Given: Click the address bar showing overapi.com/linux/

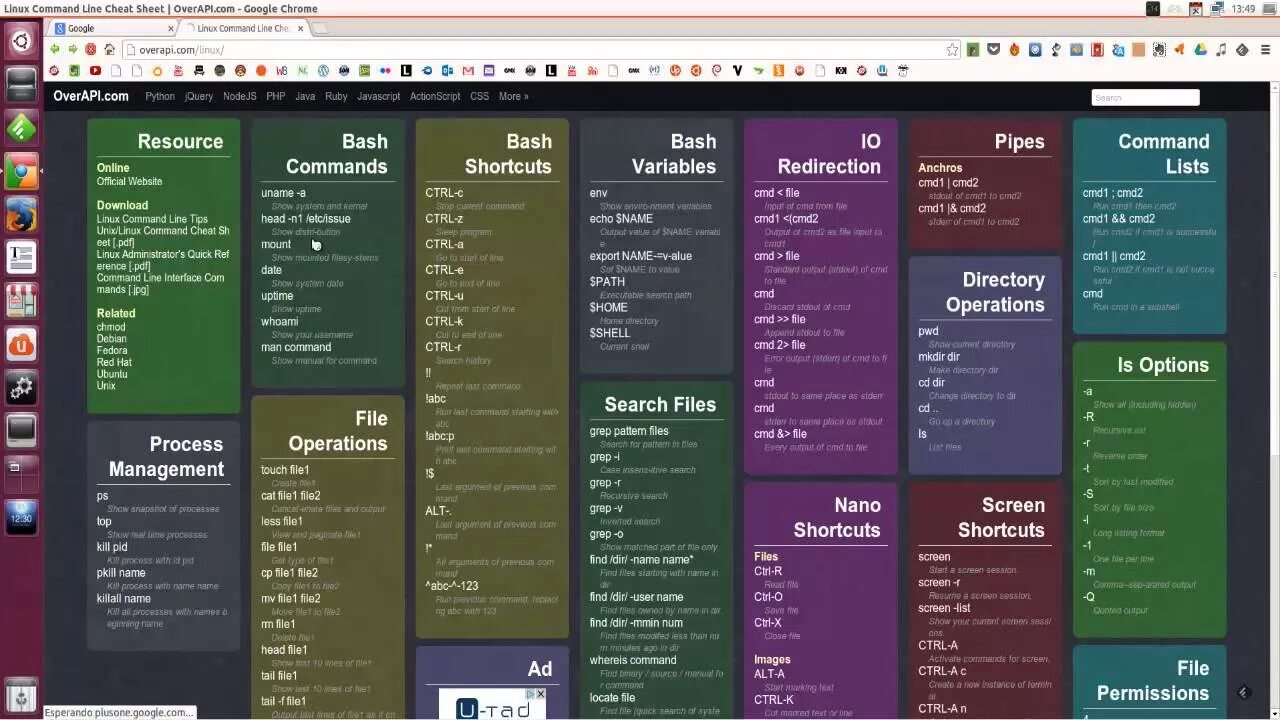Looking at the screenshot, I should coord(540,49).
